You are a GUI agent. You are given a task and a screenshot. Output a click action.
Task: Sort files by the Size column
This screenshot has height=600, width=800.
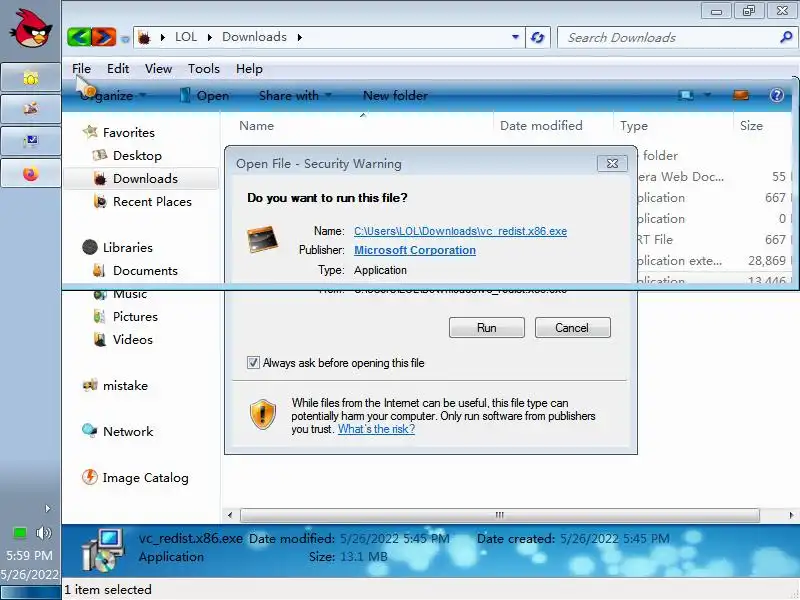751,126
